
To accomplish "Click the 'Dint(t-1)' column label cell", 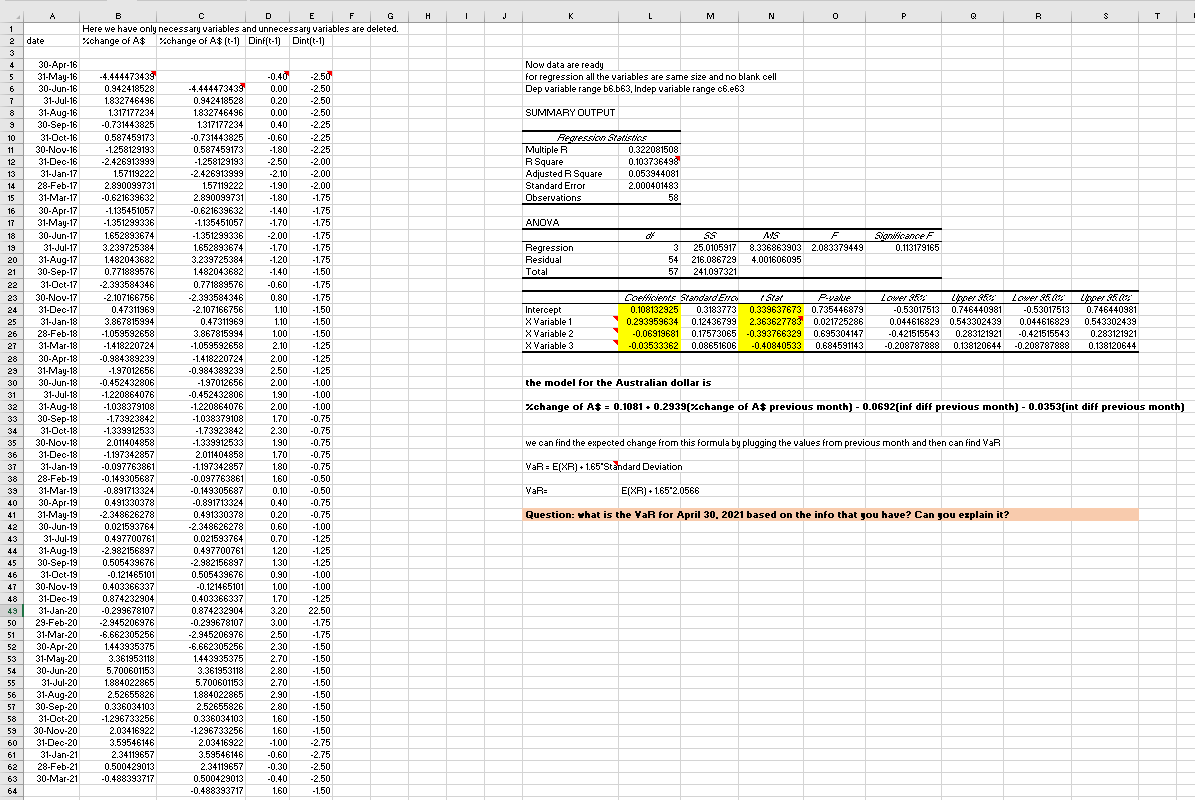I will [309, 41].
